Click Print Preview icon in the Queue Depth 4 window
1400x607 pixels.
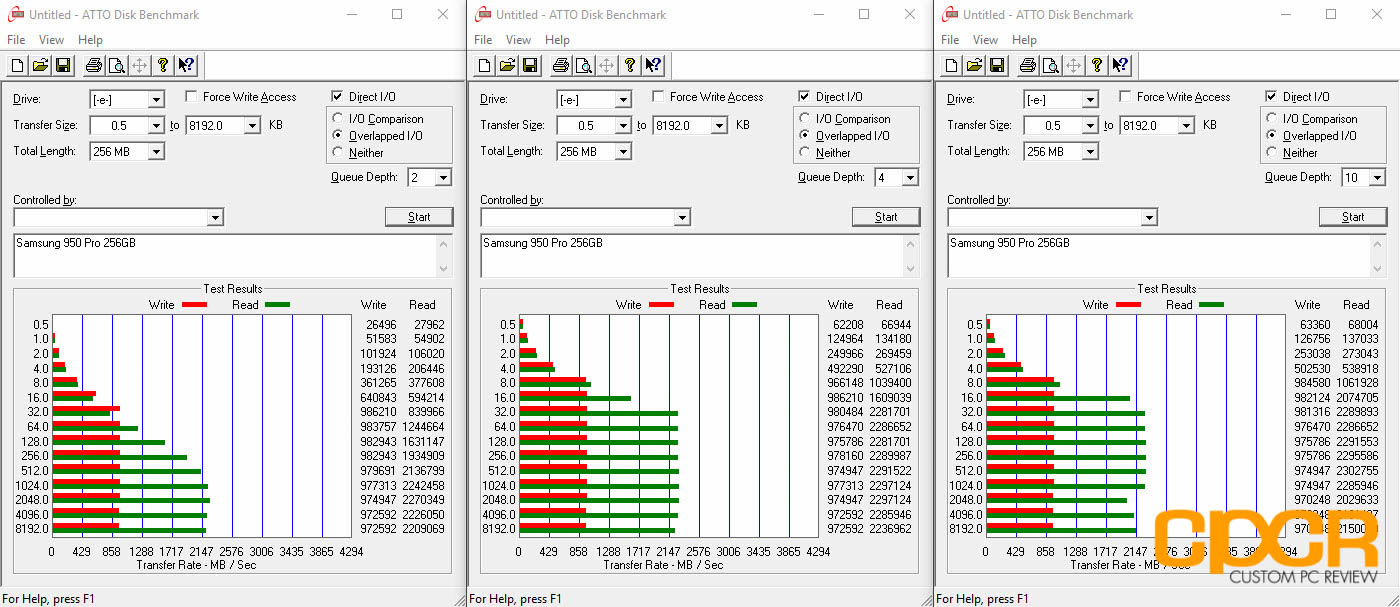coord(583,66)
